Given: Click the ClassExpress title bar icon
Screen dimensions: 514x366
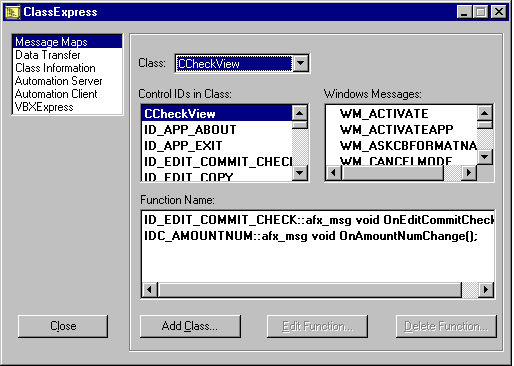Looking at the screenshot, I should coord(12,12).
